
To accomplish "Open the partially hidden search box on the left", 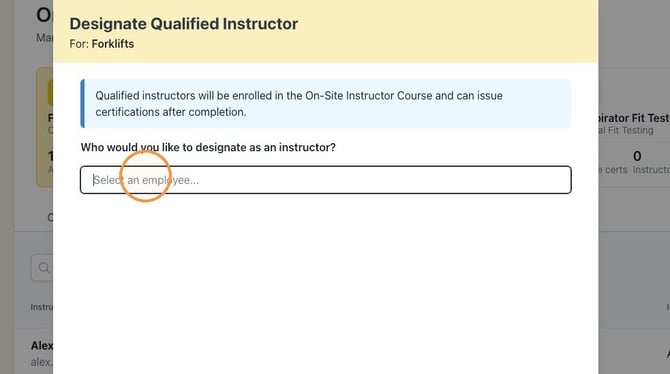I will (x=42, y=268).
